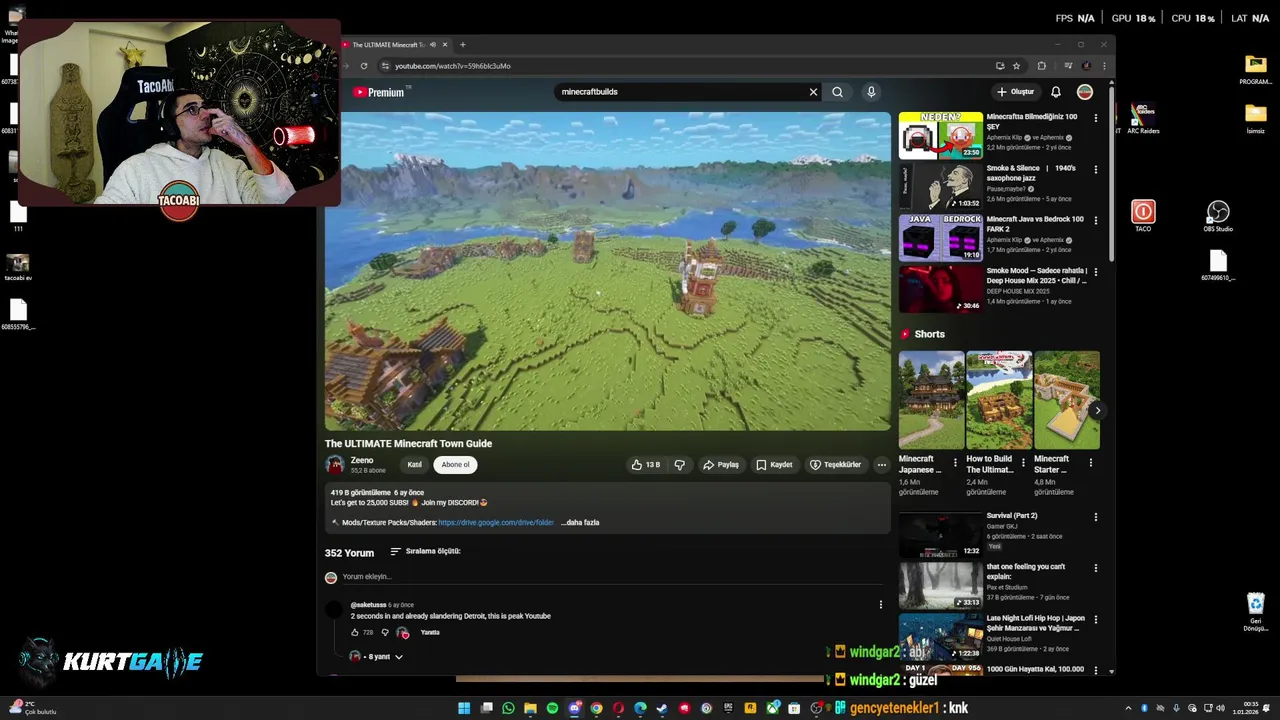Click the search magnifier button
The width and height of the screenshot is (1280, 720).
[x=837, y=92]
